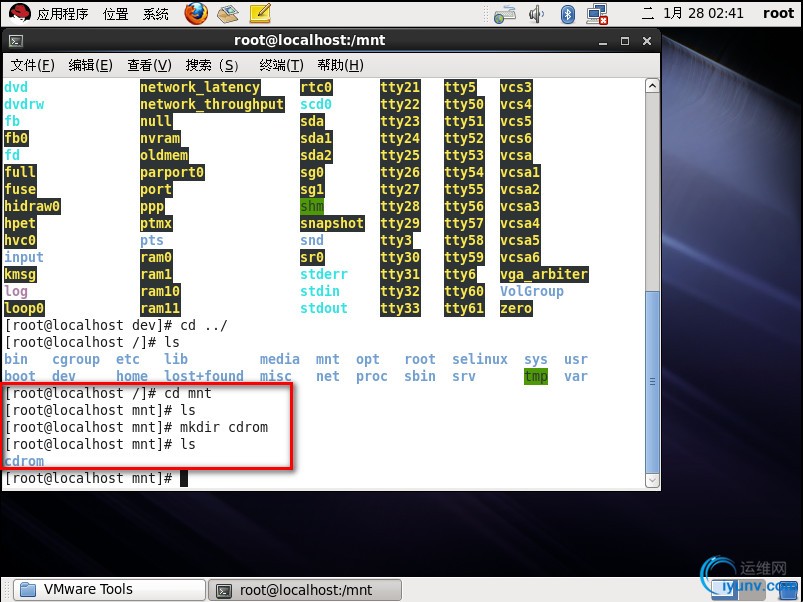This screenshot has width=803, height=602.
Task: Click the terminal window title icon
Action: click(x=16, y=41)
